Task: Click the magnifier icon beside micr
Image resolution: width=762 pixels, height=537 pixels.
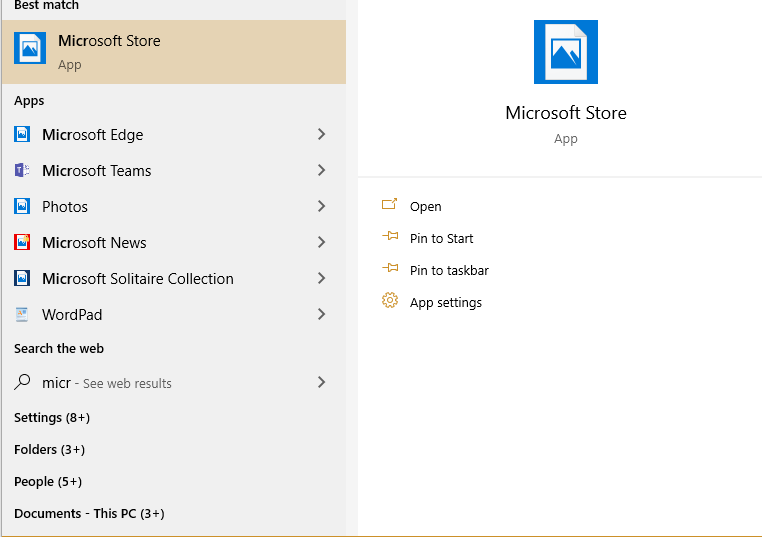Action: coord(22,382)
